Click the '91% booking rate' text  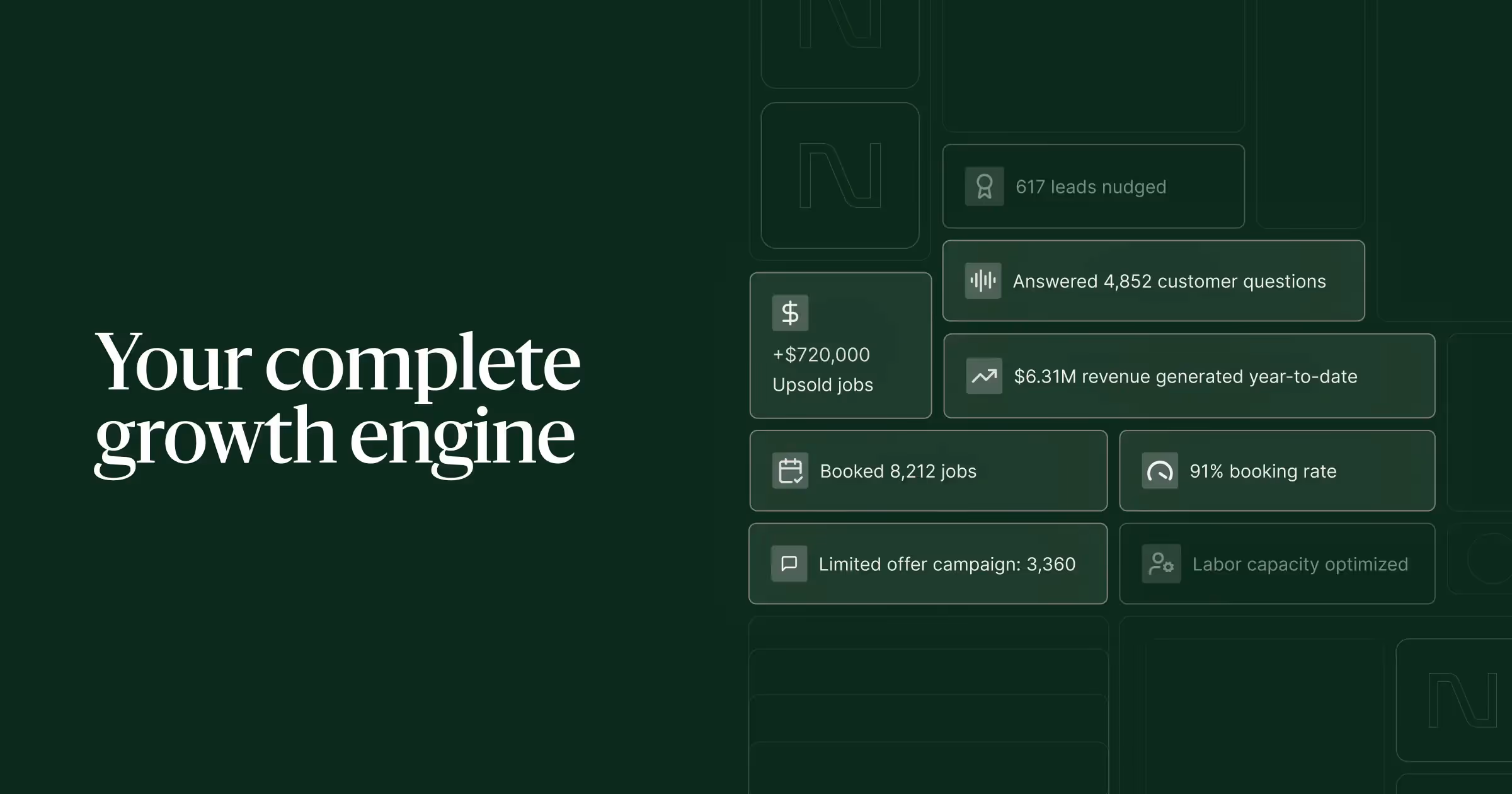(1263, 471)
